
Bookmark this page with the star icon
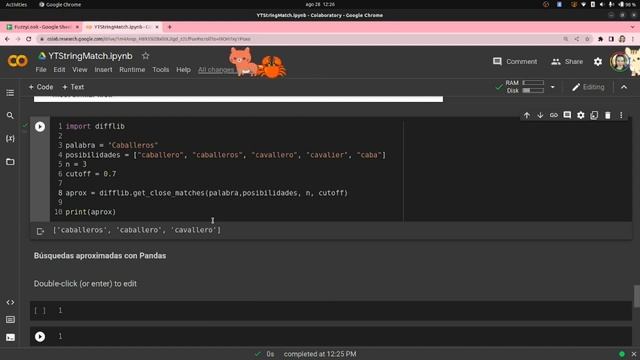[x=587, y=39]
